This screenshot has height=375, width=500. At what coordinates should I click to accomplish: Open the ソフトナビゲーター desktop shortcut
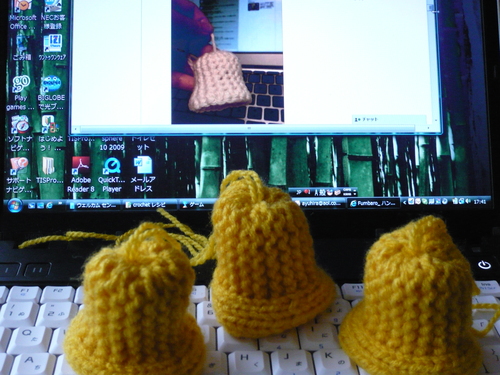(x=20, y=133)
